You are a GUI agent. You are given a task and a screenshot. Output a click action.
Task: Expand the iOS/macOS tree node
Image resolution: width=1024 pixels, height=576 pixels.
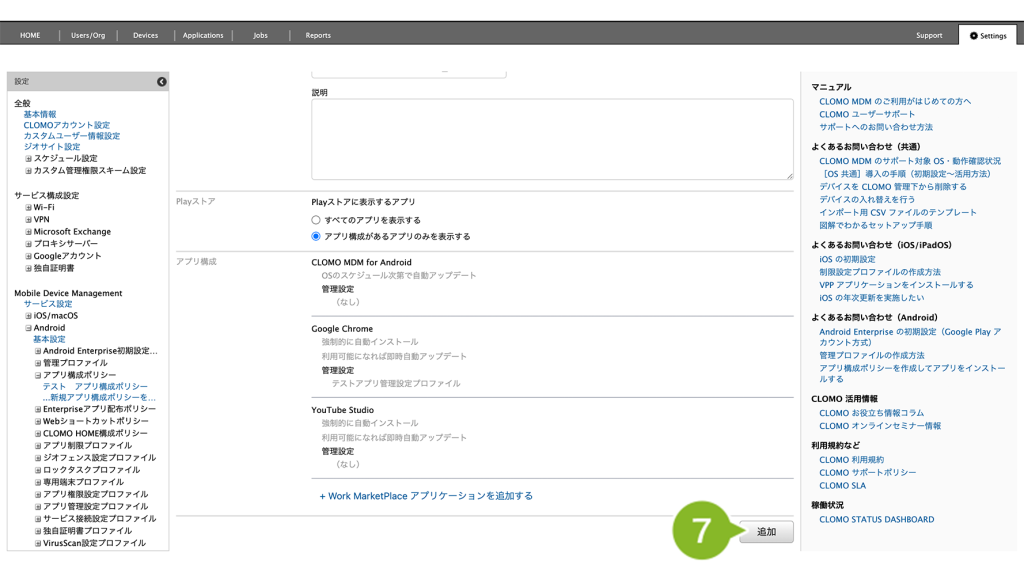pyautogui.click(x=28, y=316)
